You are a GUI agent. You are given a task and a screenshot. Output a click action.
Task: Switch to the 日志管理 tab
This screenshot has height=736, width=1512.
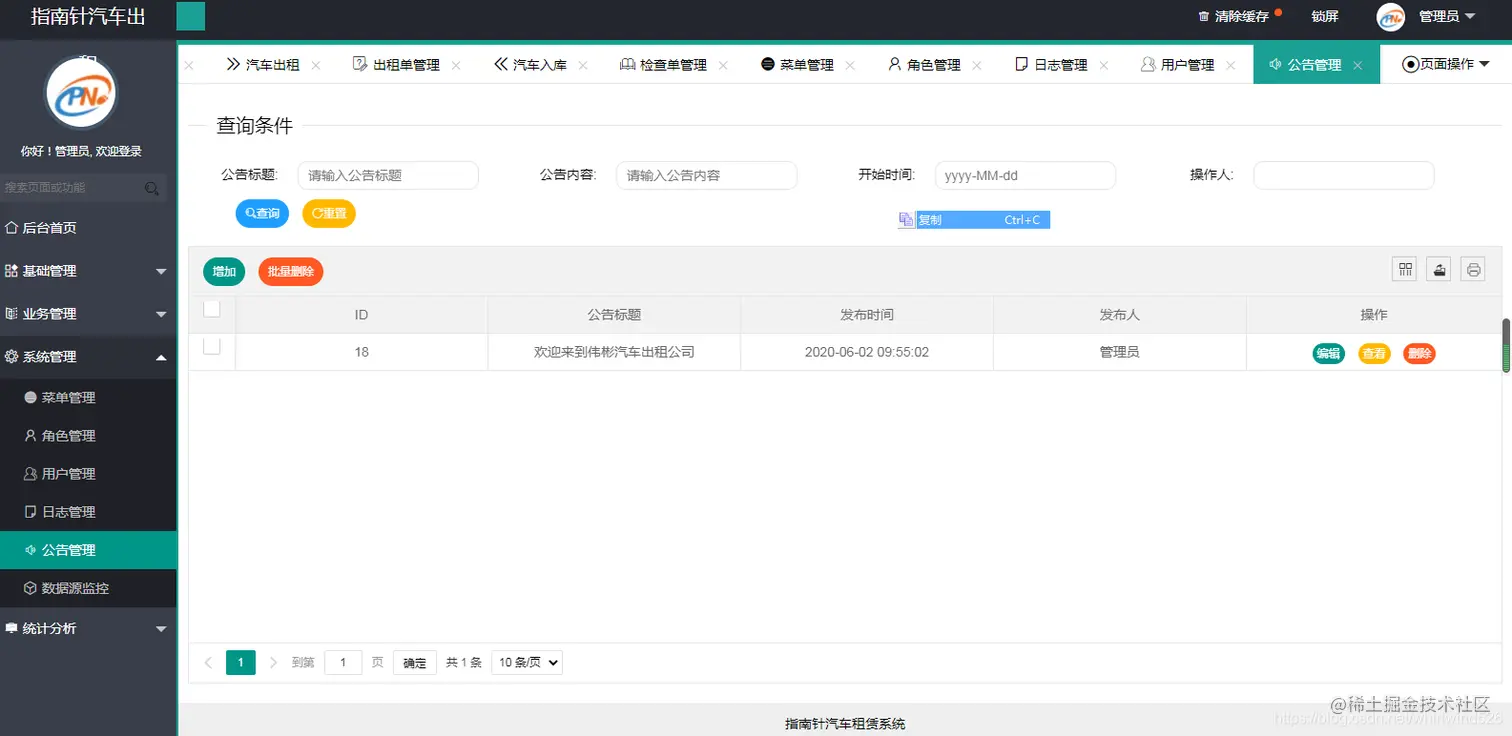(1051, 65)
